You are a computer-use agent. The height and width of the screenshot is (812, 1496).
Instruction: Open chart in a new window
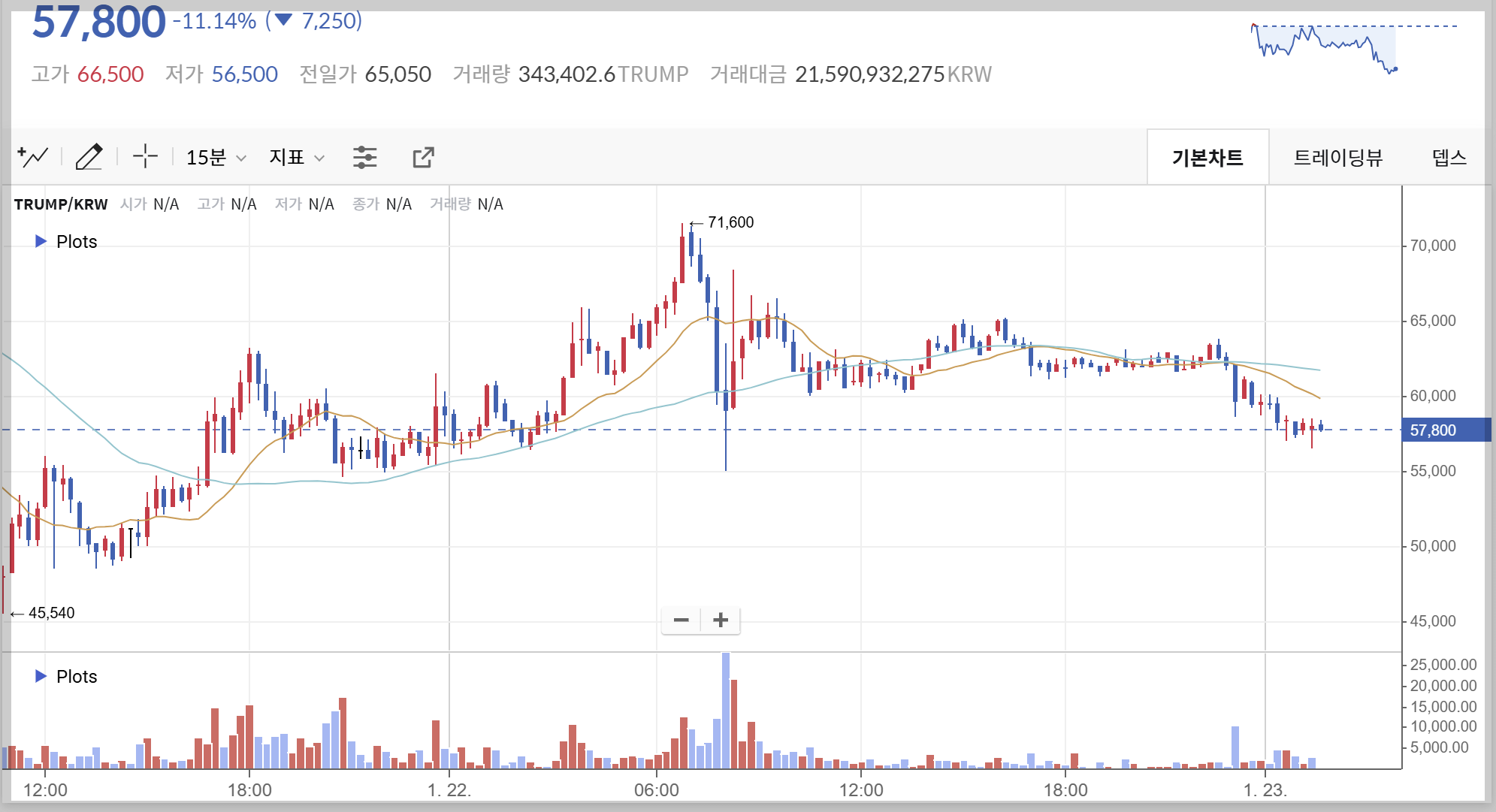(423, 157)
